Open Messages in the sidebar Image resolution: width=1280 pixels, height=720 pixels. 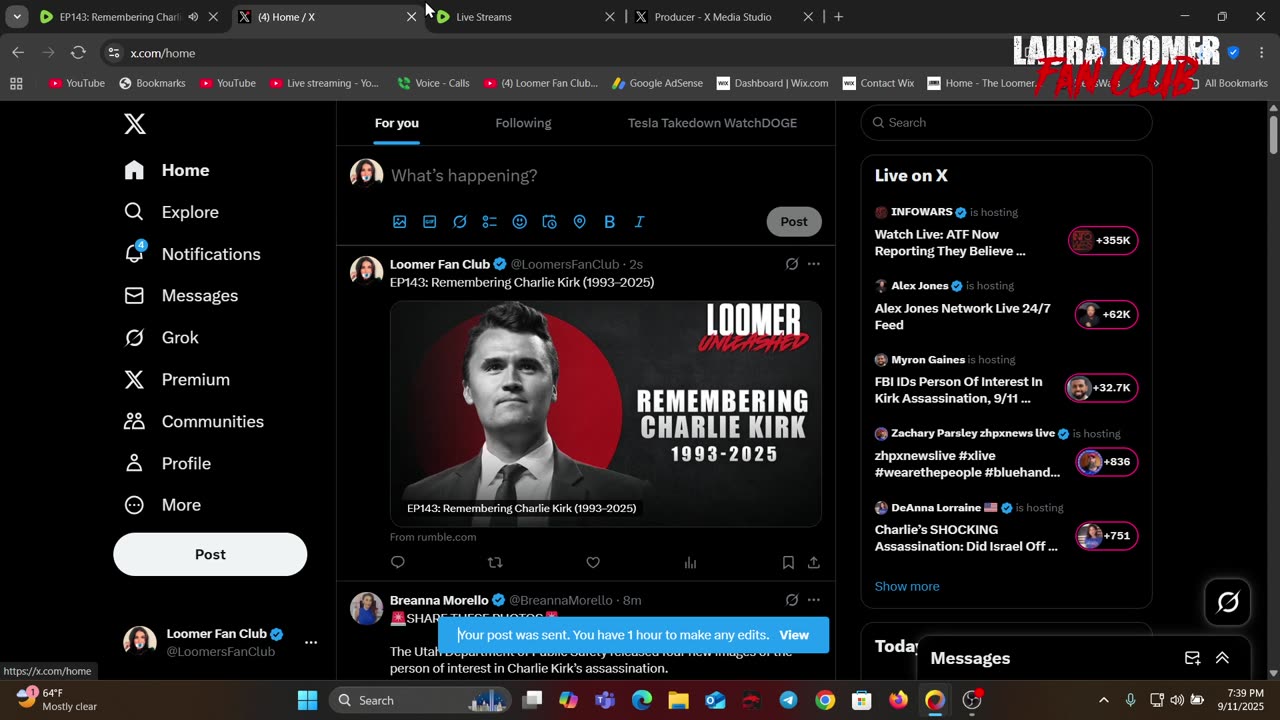181,296
